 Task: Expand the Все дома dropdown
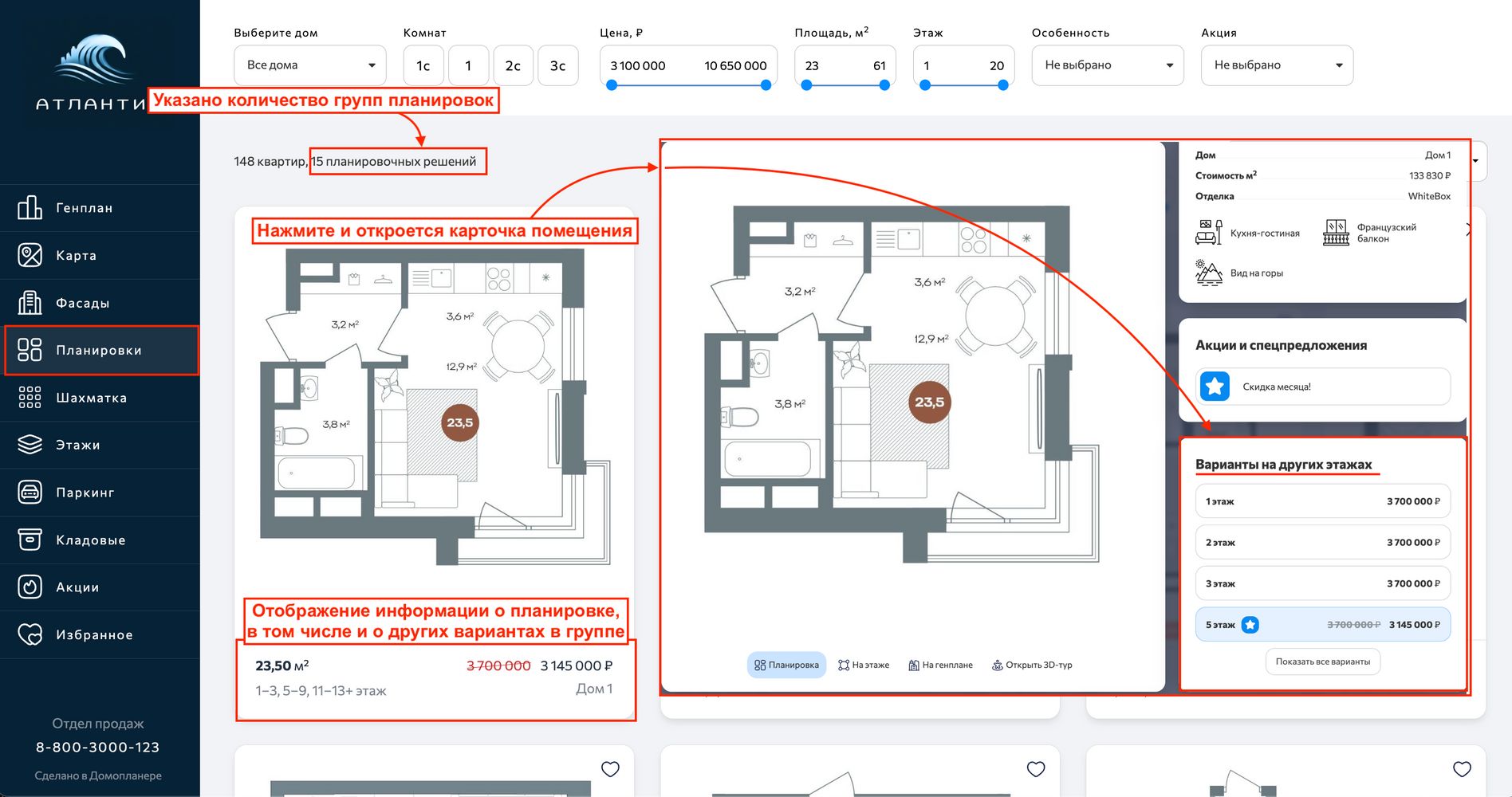pos(310,65)
